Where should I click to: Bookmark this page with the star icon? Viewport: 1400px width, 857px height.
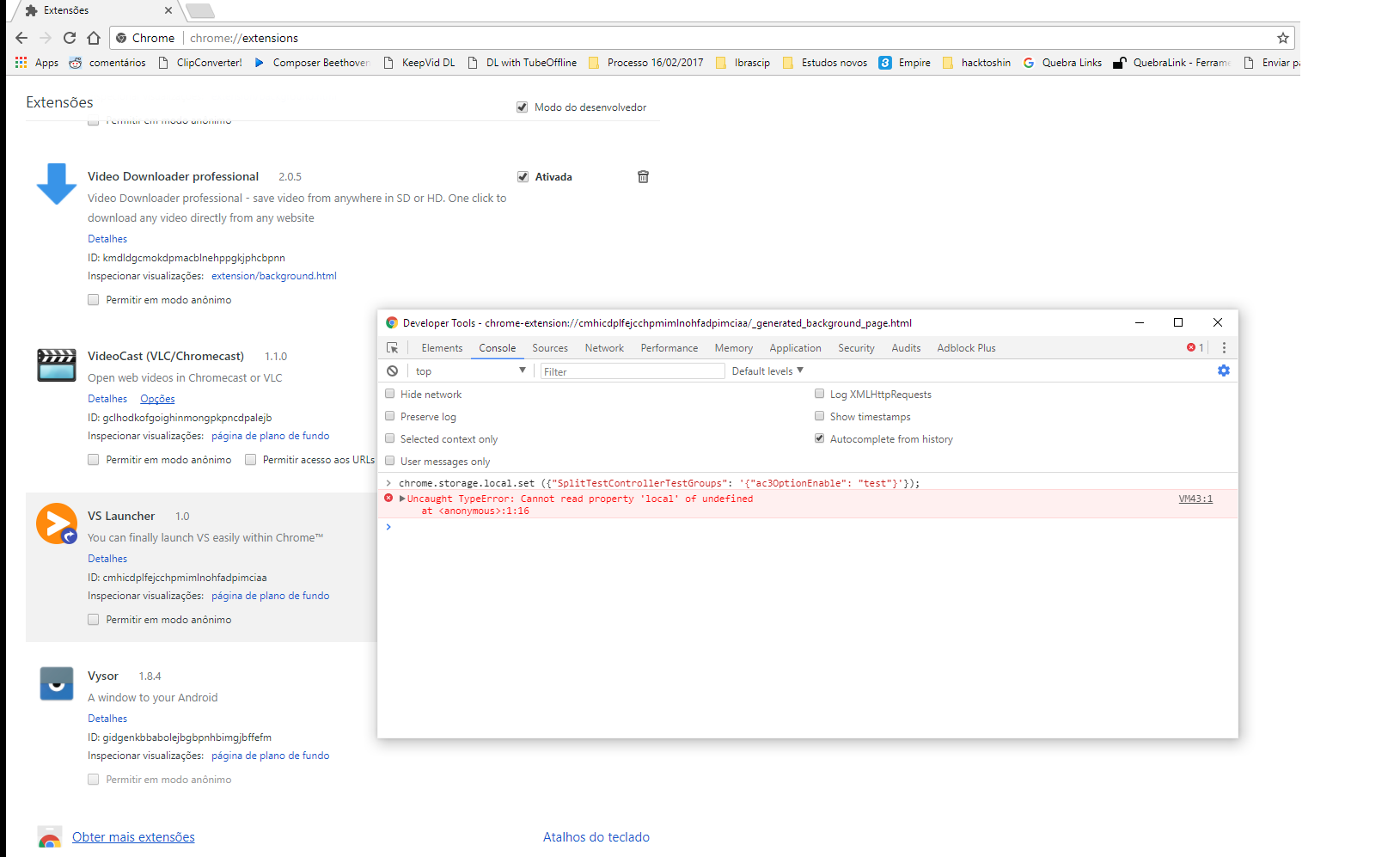[x=1283, y=38]
